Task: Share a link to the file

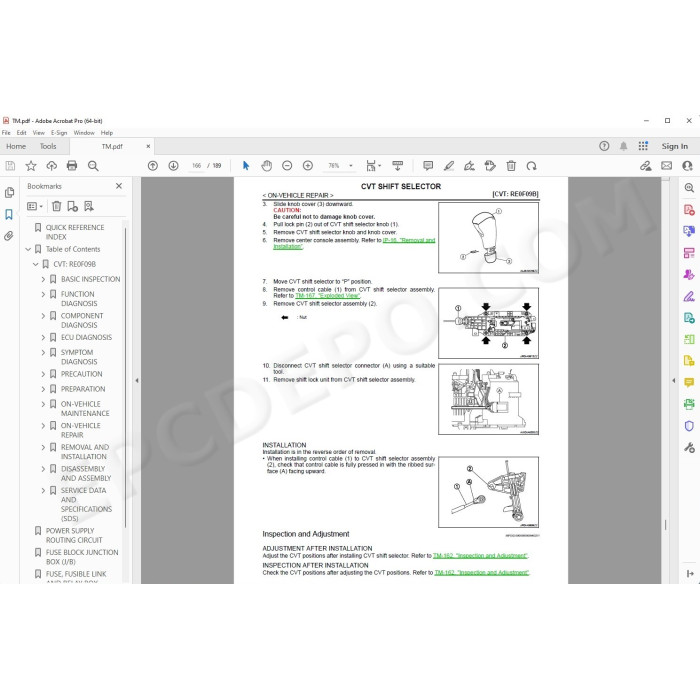Action: (x=646, y=166)
